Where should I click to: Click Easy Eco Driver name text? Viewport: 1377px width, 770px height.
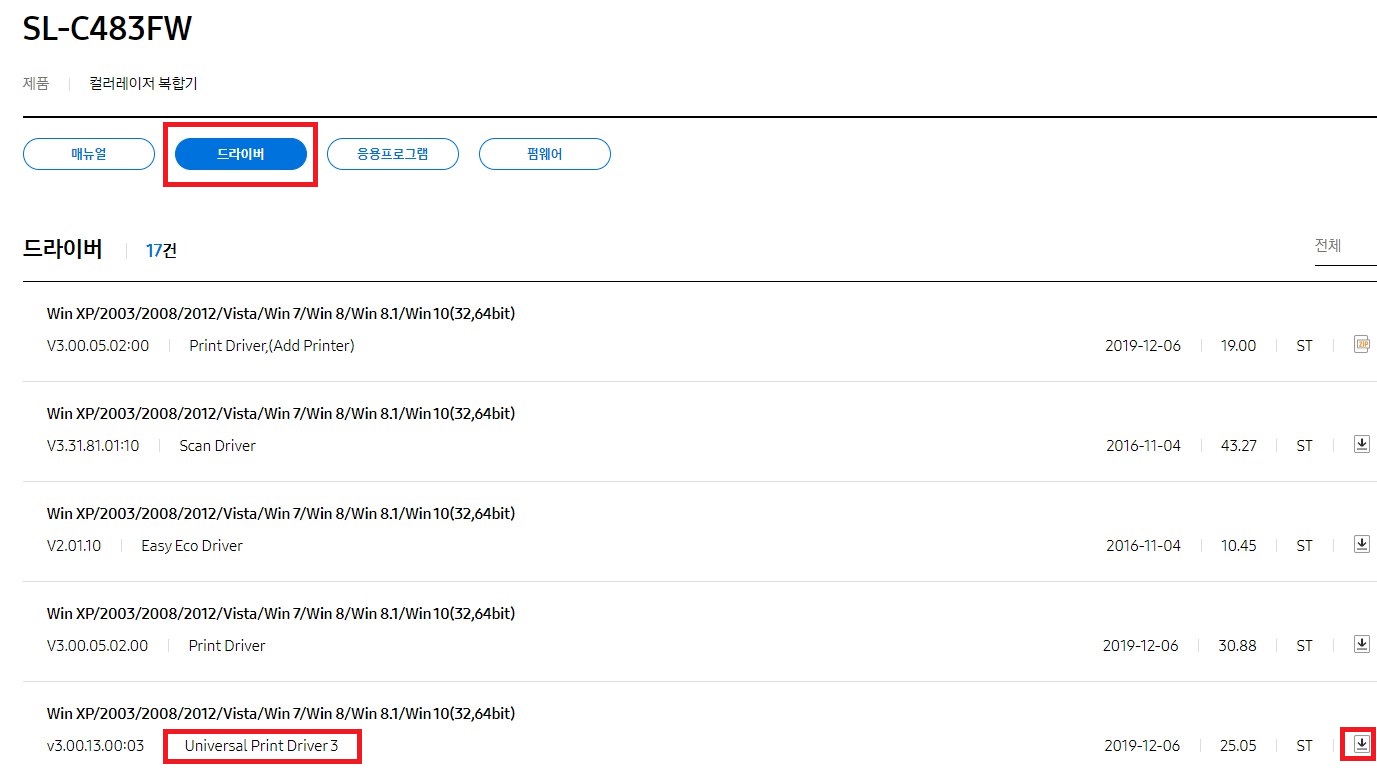click(192, 546)
